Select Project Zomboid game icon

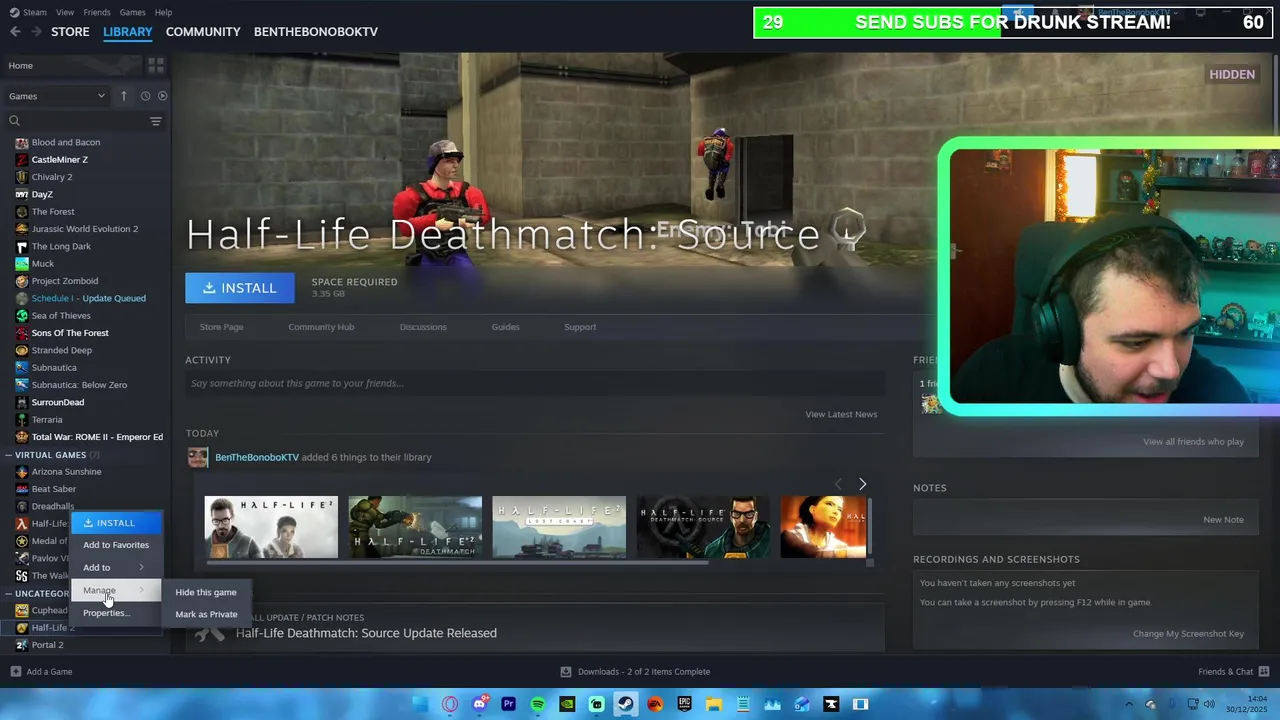(22, 281)
